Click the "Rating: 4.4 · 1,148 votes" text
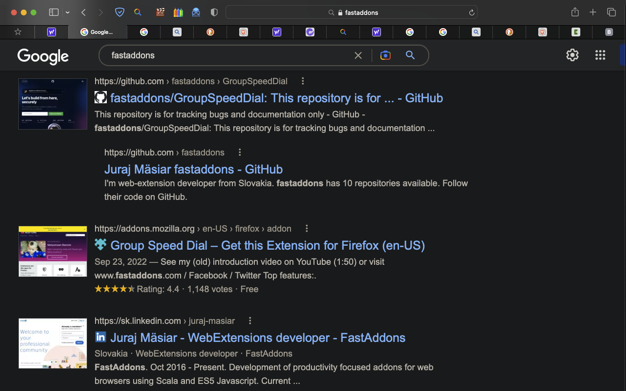 click(184, 289)
